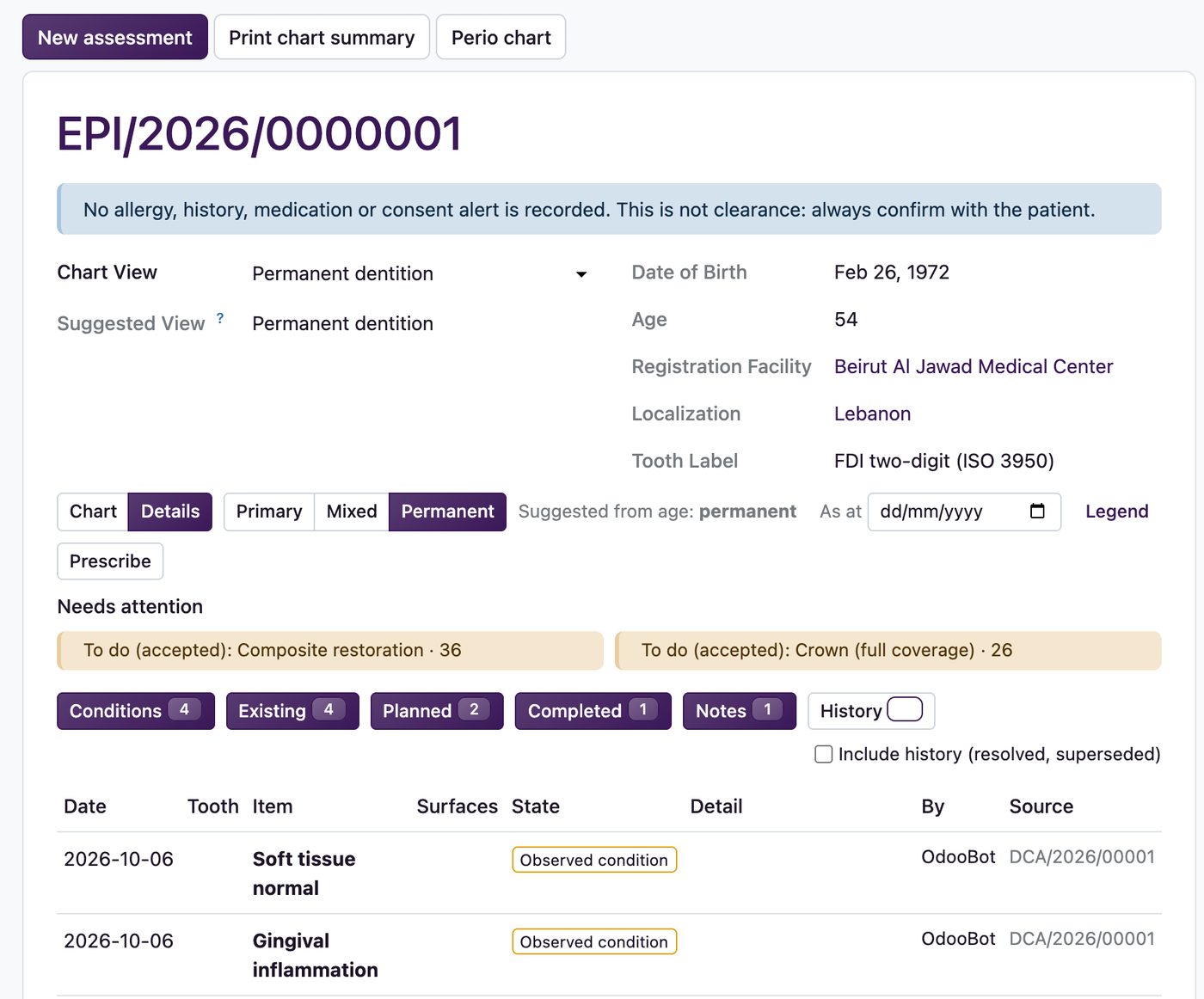This screenshot has height=999, width=1204.
Task: Select the Primary dentition tab
Action: click(269, 512)
